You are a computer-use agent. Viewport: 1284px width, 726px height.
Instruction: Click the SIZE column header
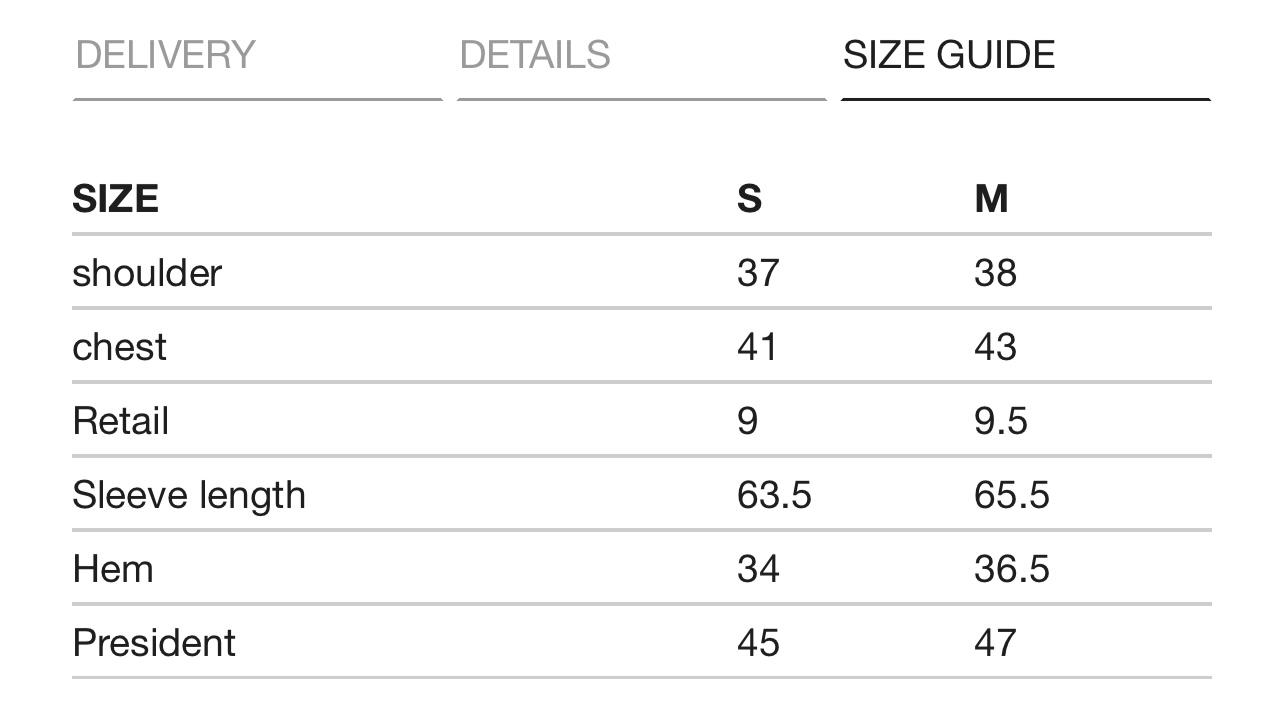(x=115, y=199)
